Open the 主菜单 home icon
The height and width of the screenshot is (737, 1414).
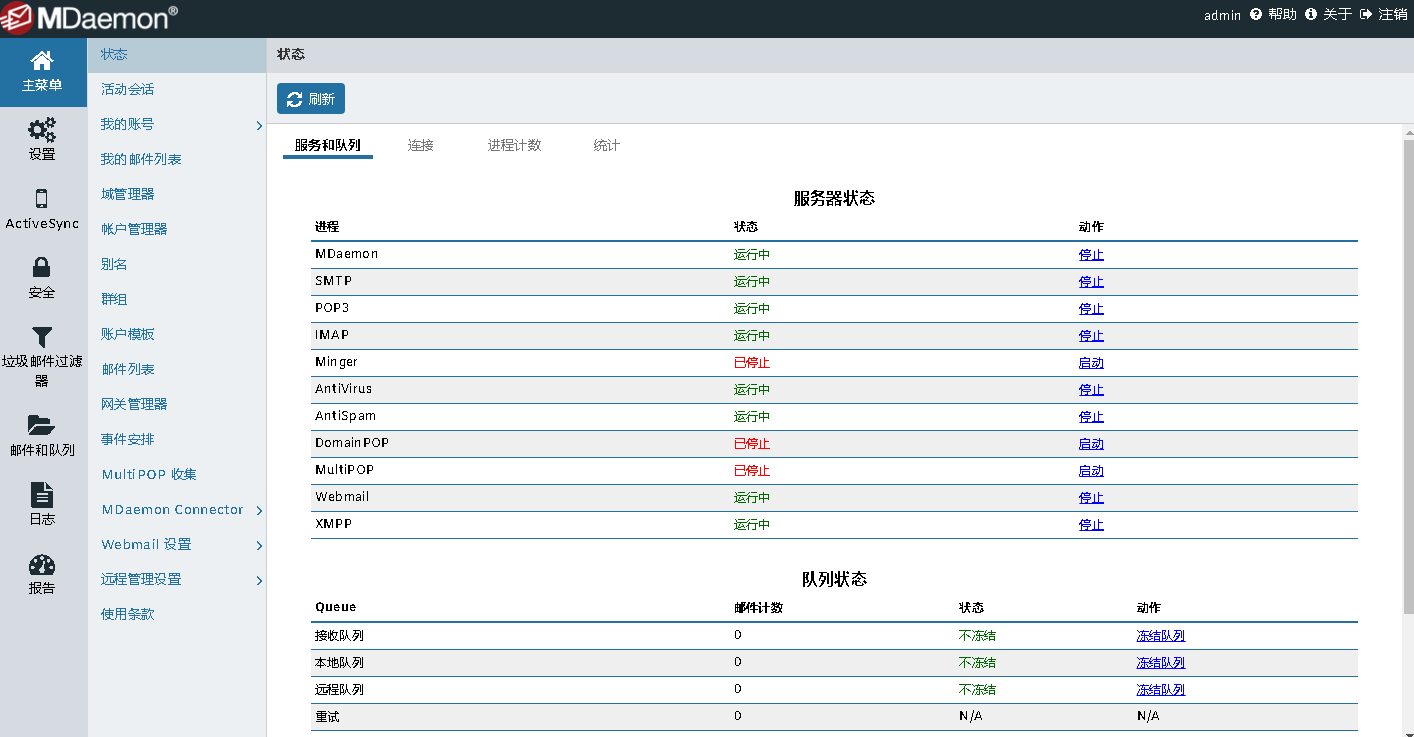[42, 61]
